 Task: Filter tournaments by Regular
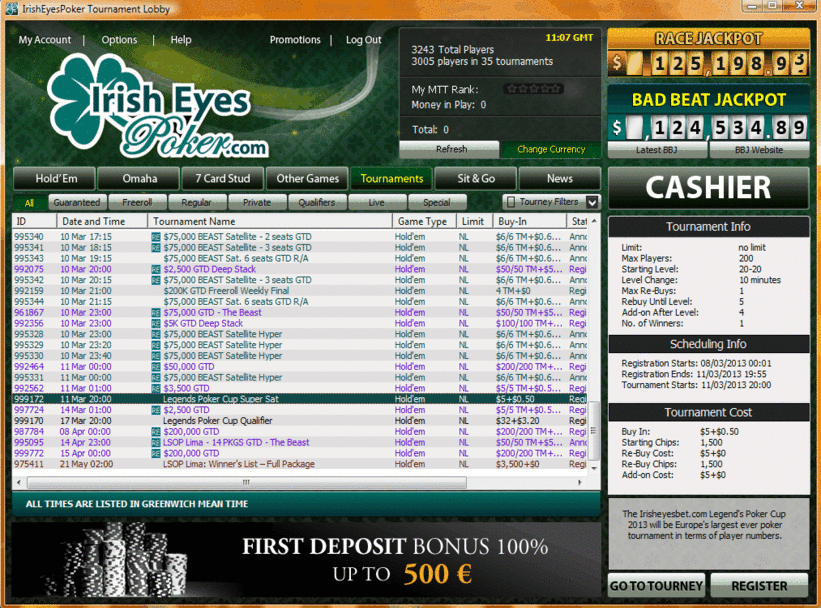pos(197,203)
